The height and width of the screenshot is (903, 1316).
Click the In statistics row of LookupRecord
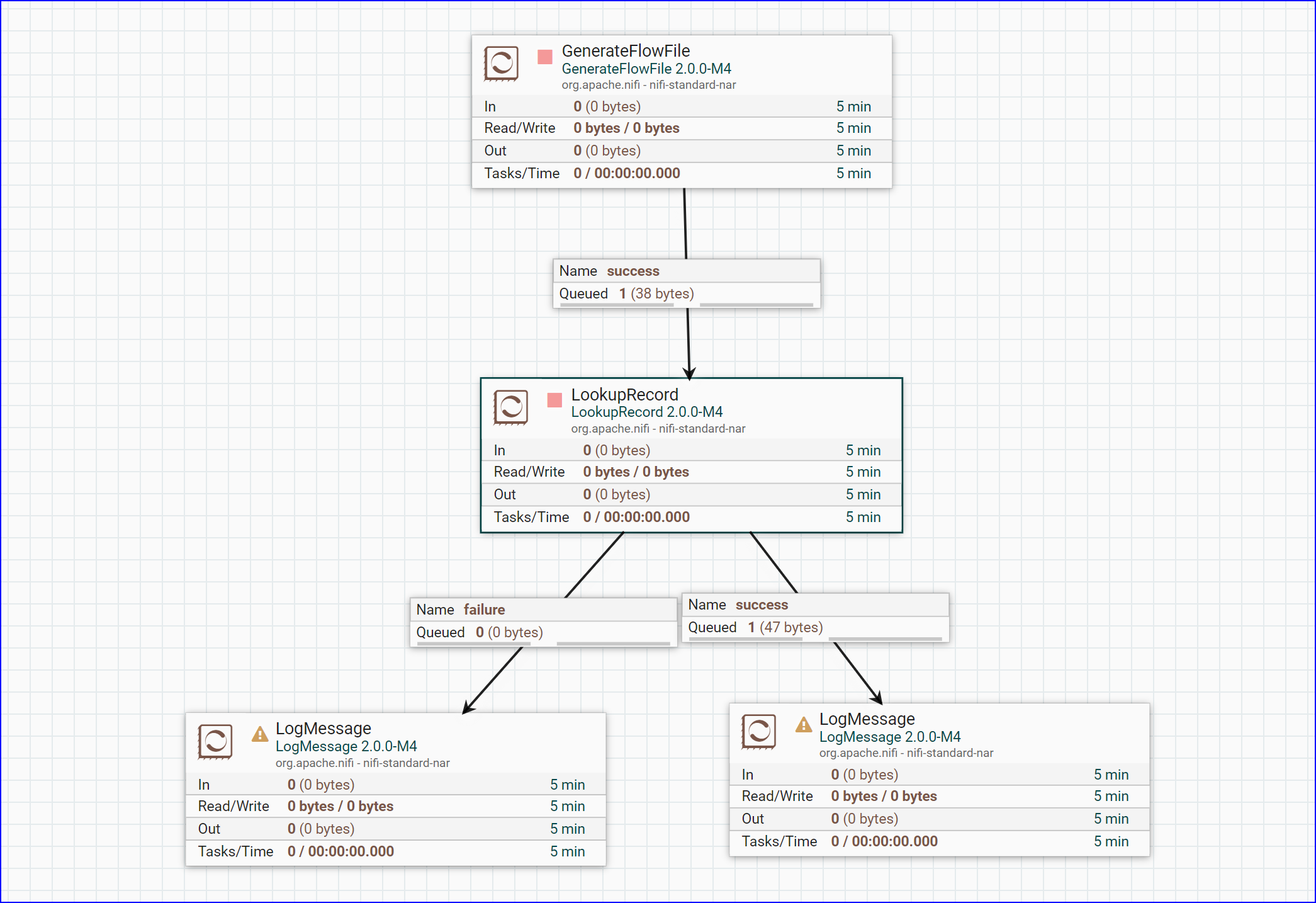pyautogui.click(x=690, y=450)
